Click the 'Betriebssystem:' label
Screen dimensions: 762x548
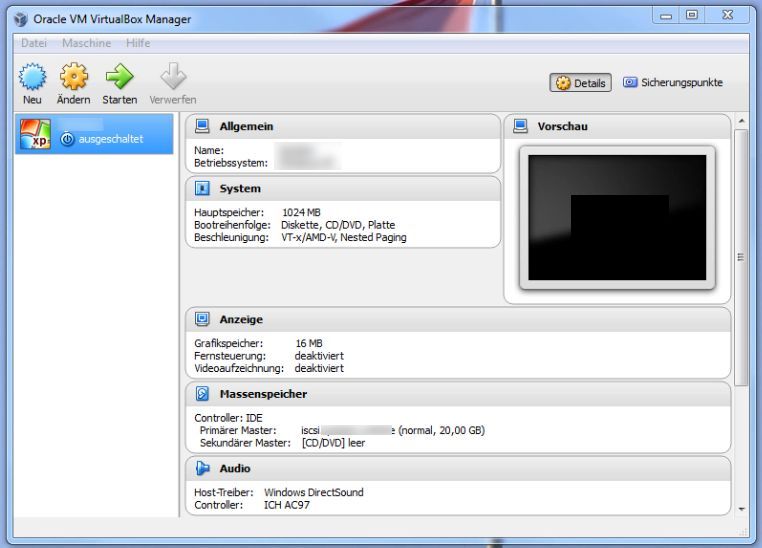(231, 163)
